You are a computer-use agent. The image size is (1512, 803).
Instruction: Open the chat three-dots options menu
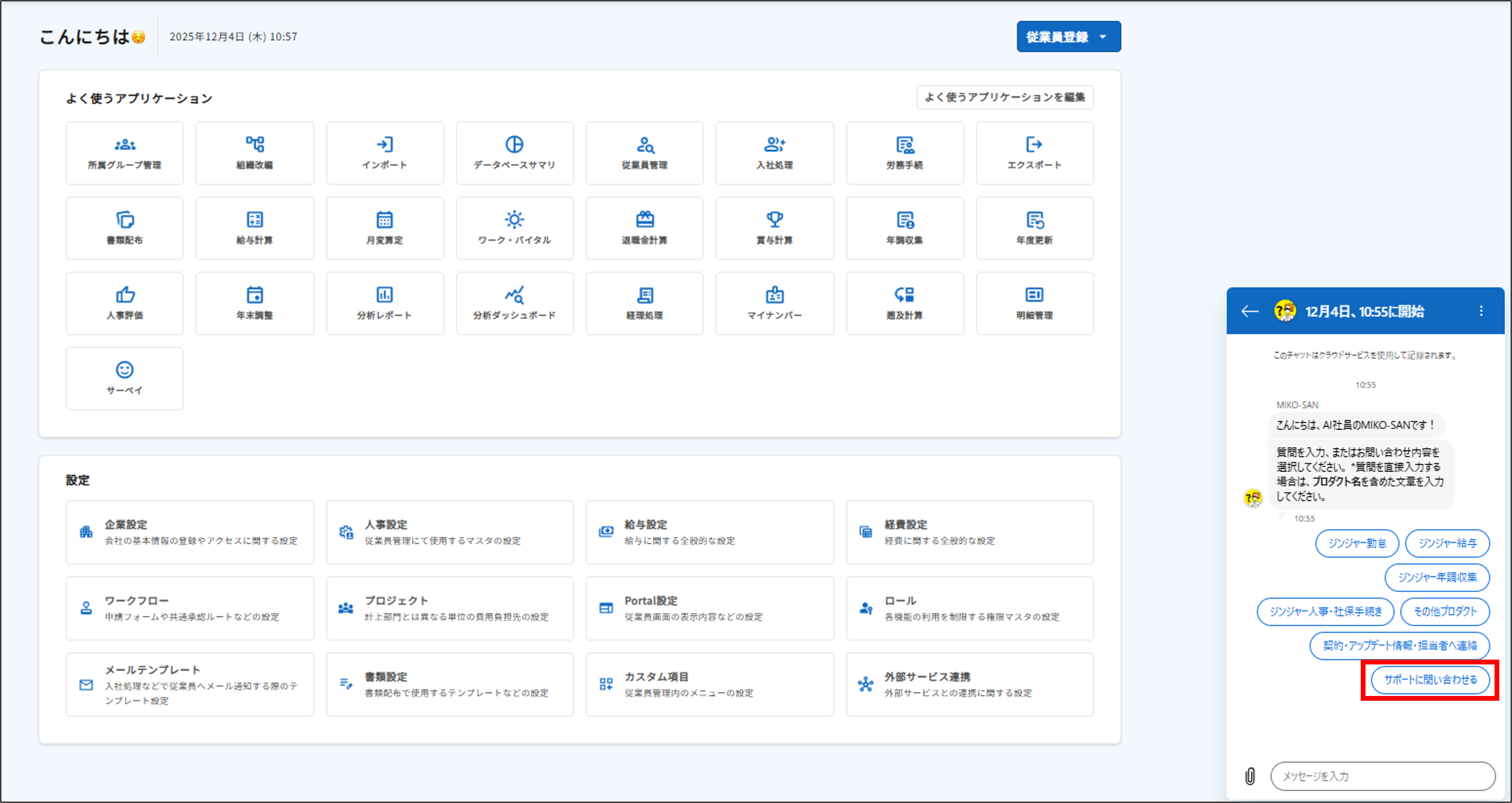pos(1481,311)
